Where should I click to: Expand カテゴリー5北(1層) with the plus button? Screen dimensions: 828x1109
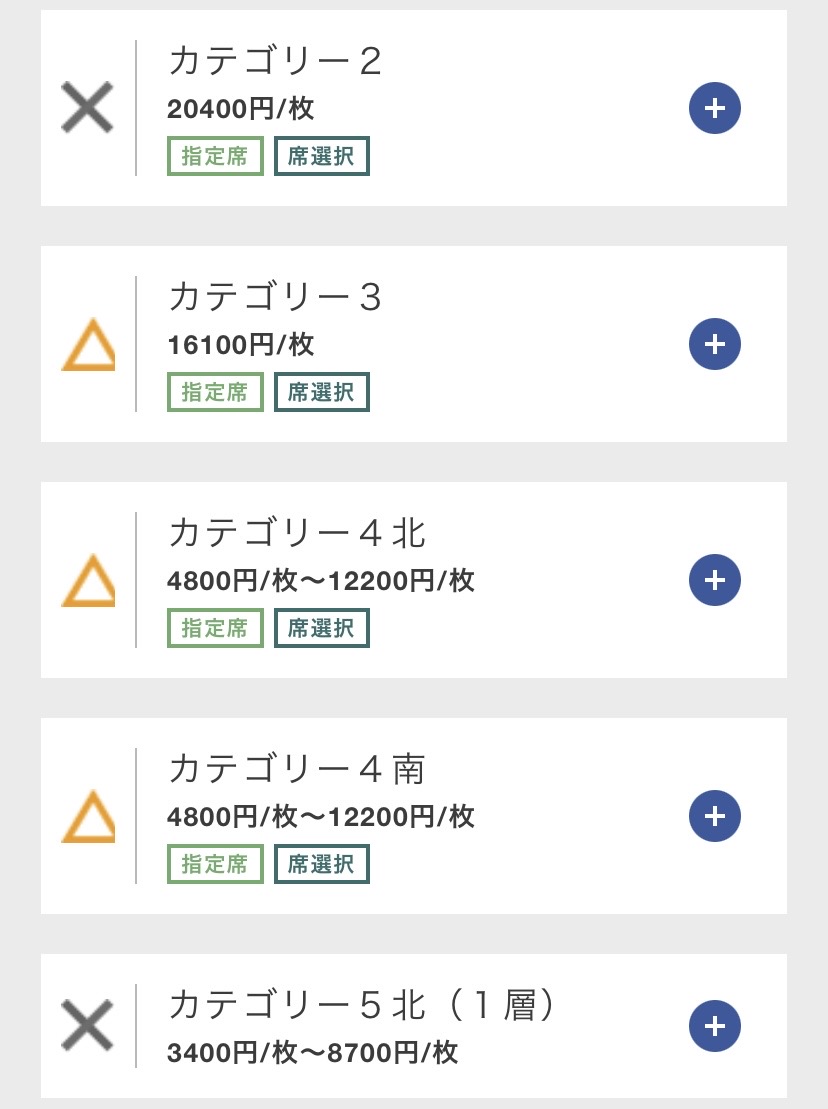(714, 1026)
